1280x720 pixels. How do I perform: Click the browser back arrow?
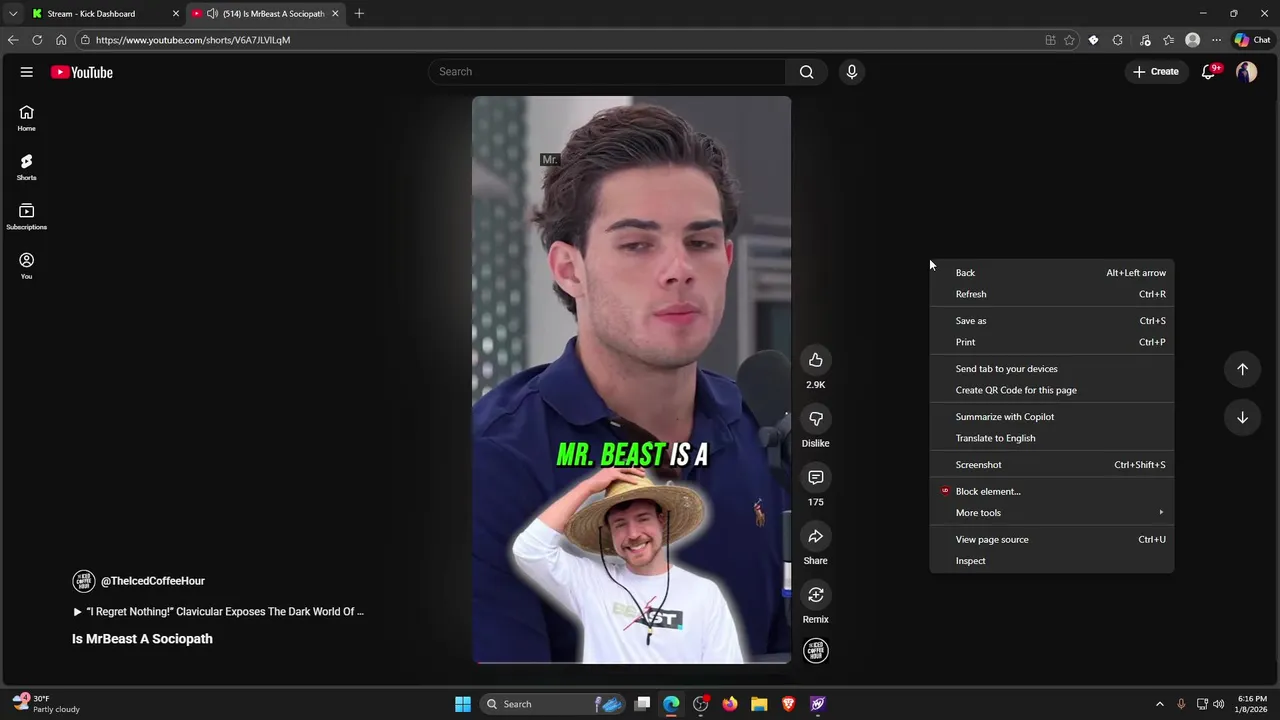(13, 40)
